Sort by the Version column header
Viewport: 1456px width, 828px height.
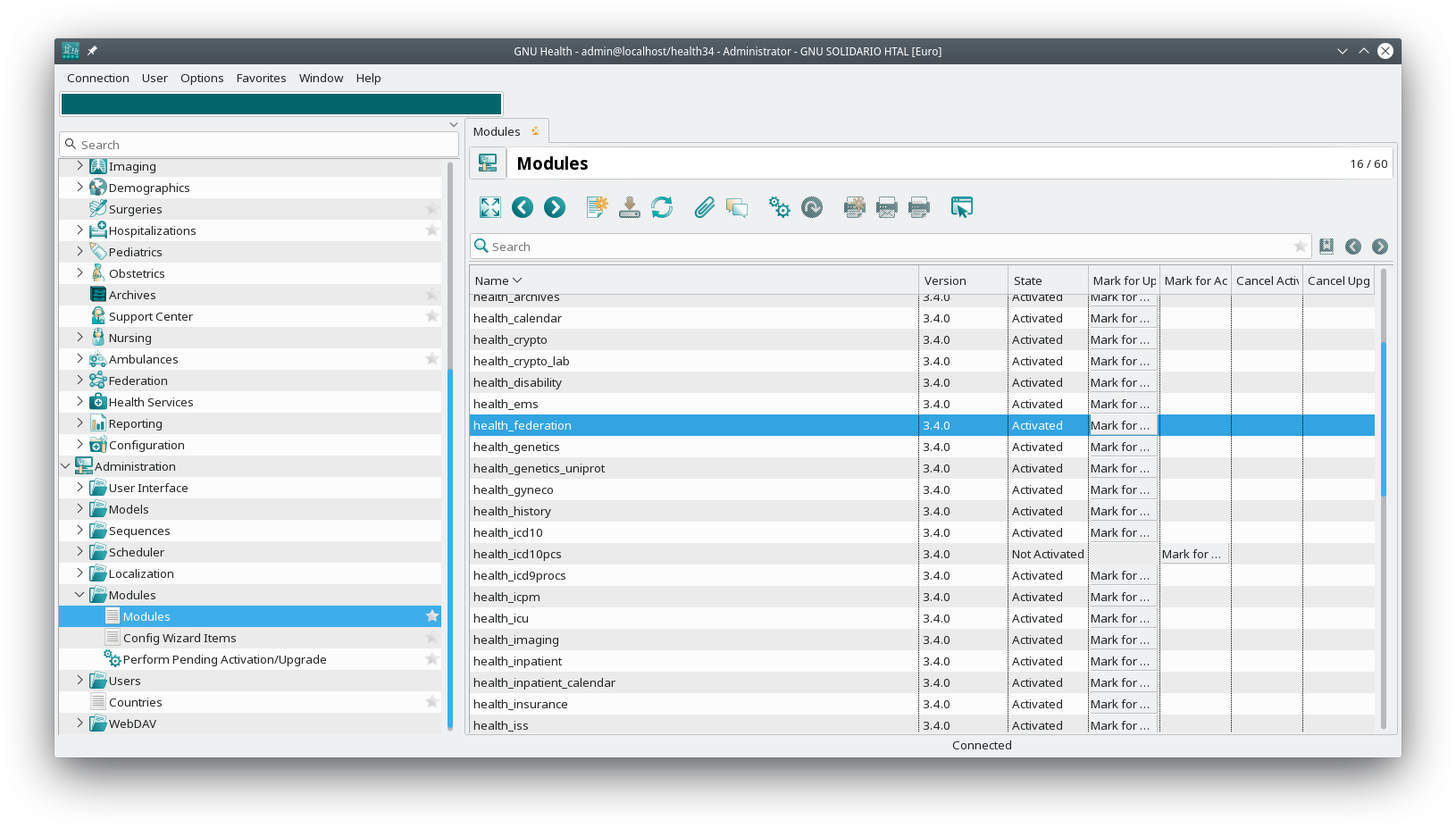click(963, 280)
